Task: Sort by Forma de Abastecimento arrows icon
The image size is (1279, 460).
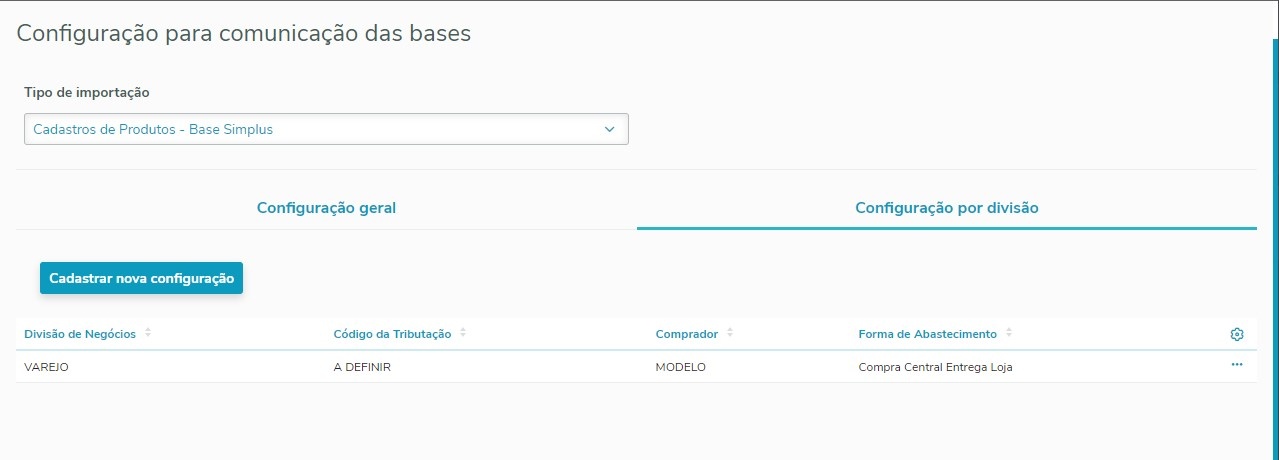Action: pyautogui.click(x=1008, y=333)
